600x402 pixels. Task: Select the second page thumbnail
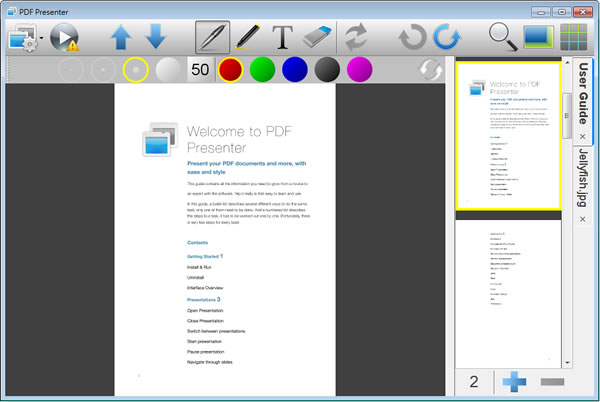[x=509, y=294]
